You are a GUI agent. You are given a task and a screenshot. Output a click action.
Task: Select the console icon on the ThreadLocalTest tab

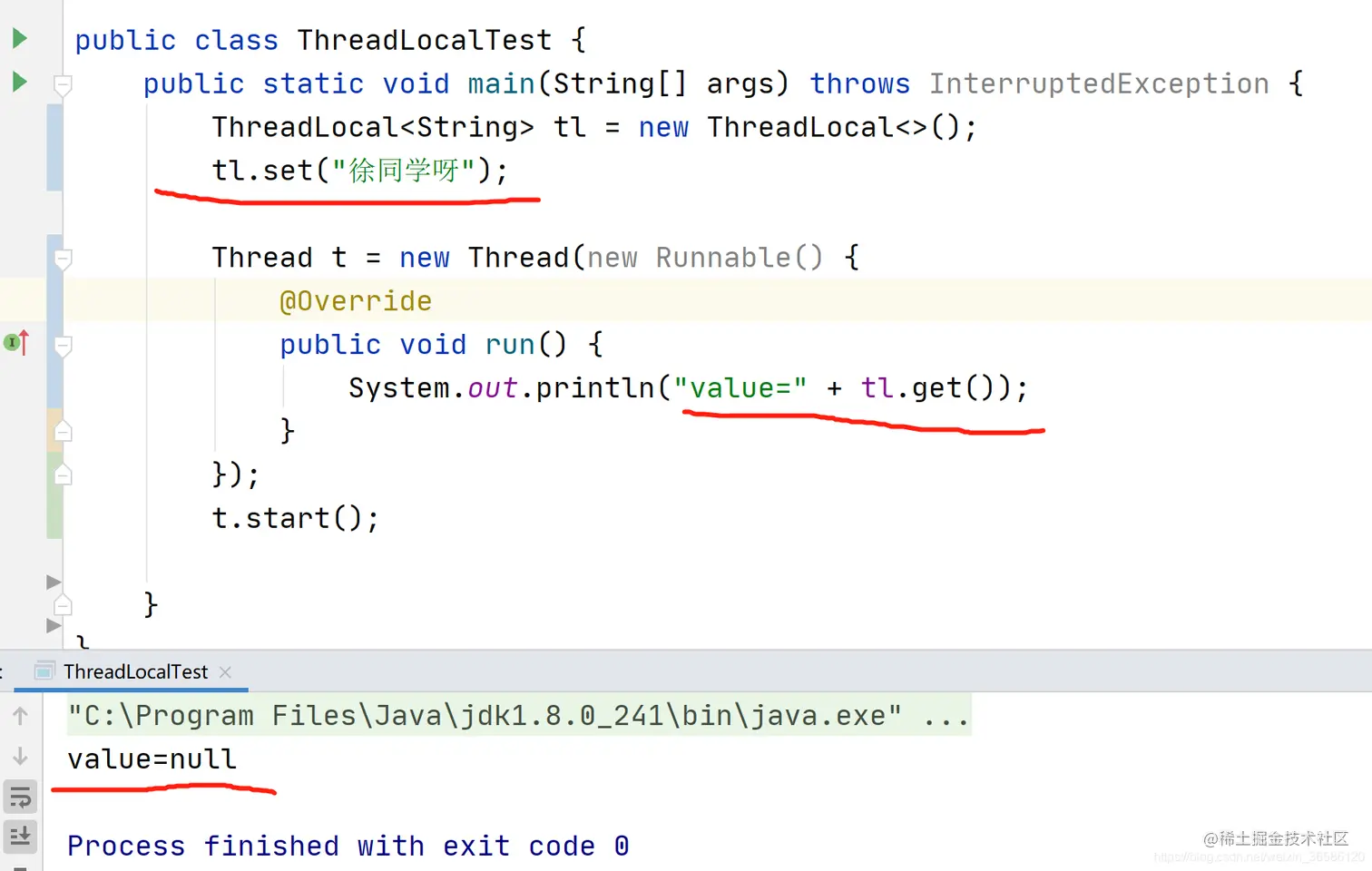43,671
